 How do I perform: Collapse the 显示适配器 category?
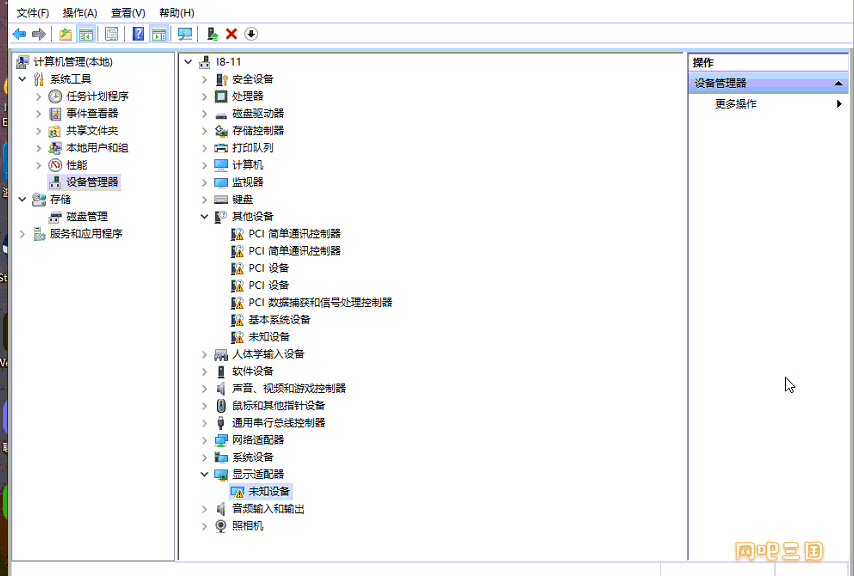pos(204,475)
